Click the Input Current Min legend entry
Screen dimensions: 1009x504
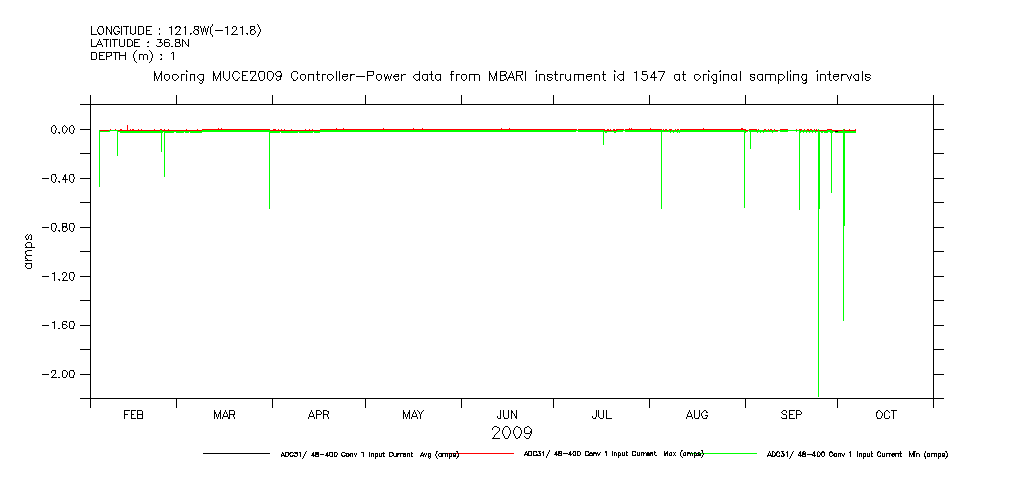tap(856, 454)
